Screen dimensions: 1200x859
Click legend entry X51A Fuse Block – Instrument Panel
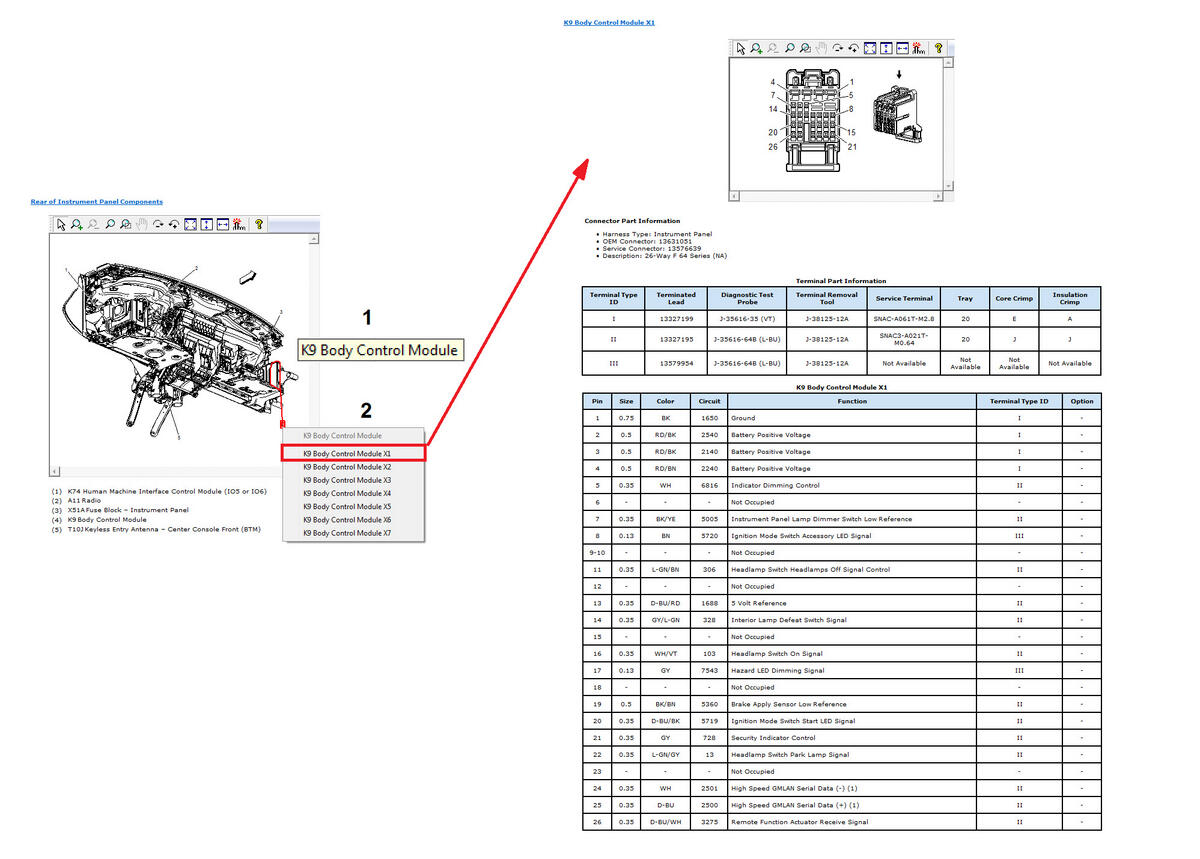(119, 510)
